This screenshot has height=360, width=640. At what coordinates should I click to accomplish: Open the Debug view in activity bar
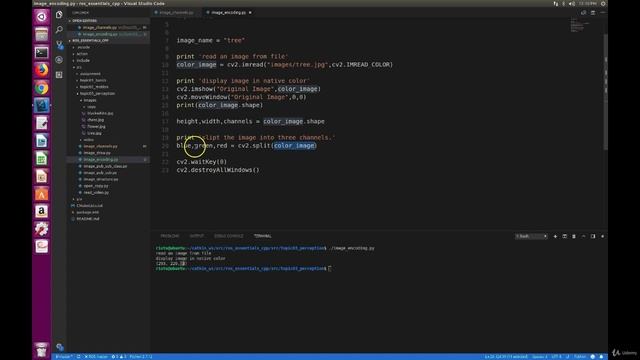[59, 60]
